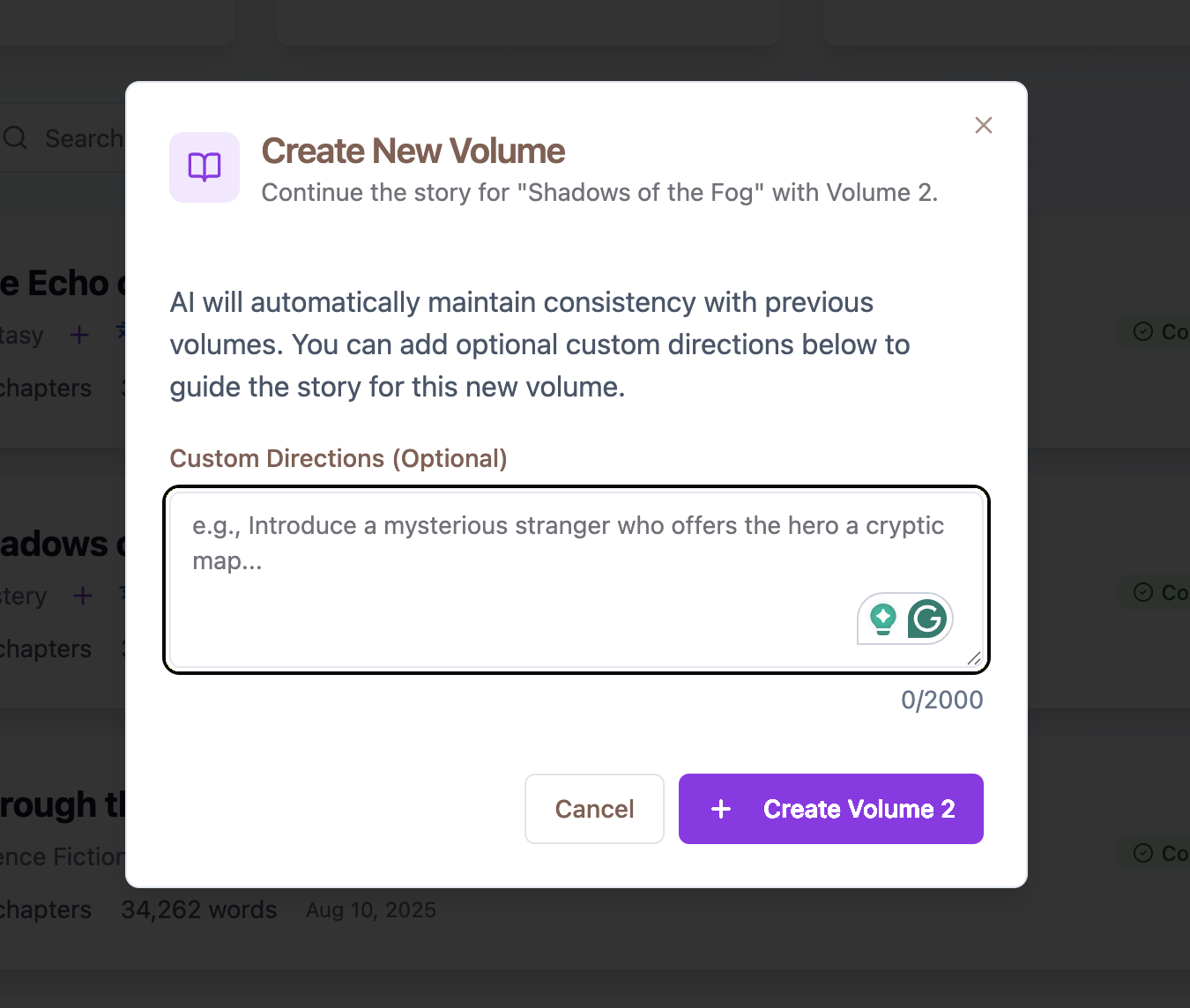Click the 0/2000 character counter
The image size is (1190, 1008).
tap(941, 700)
